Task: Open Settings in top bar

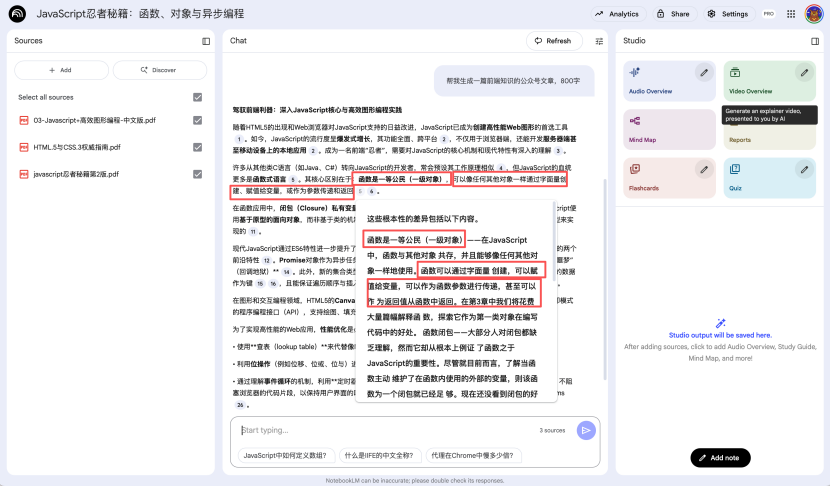Action: click(x=728, y=14)
